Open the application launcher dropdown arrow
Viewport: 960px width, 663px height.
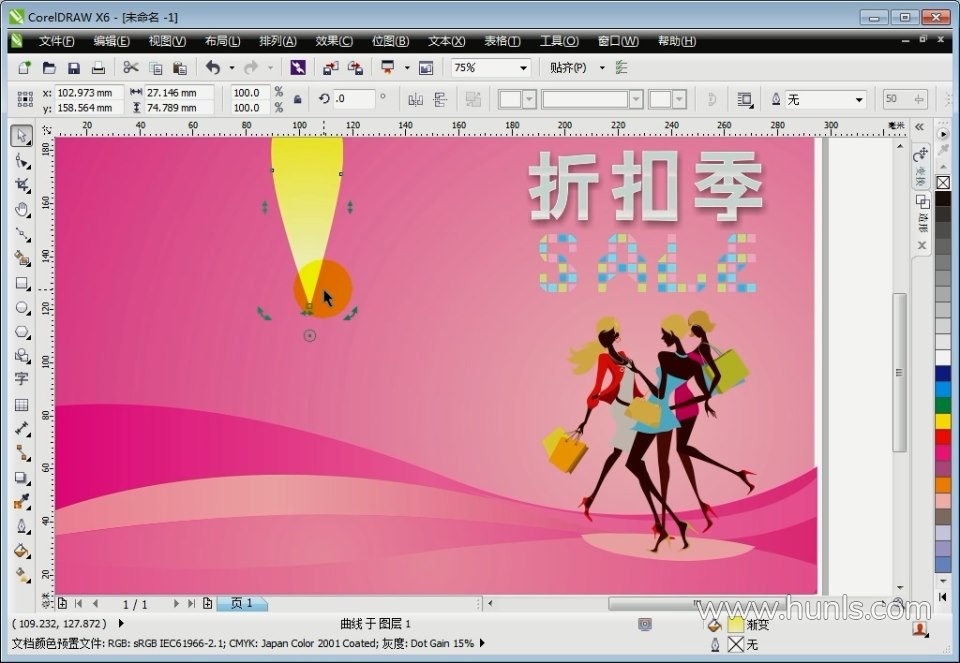[x=407, y=68]
